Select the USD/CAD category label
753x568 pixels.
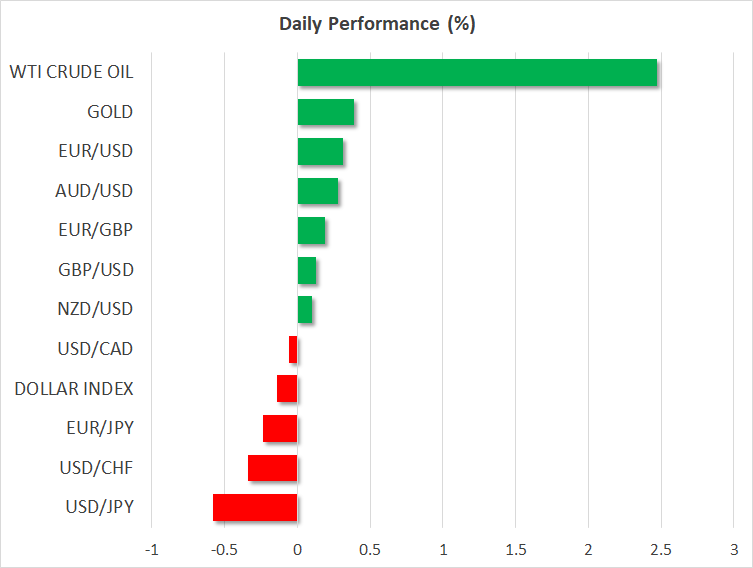coord(96,349)
